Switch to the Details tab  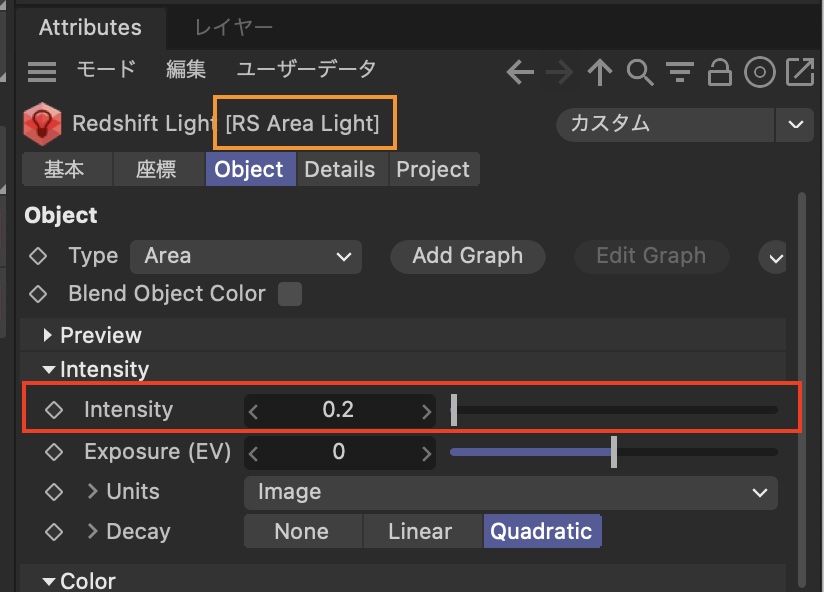tap(339, 169)
